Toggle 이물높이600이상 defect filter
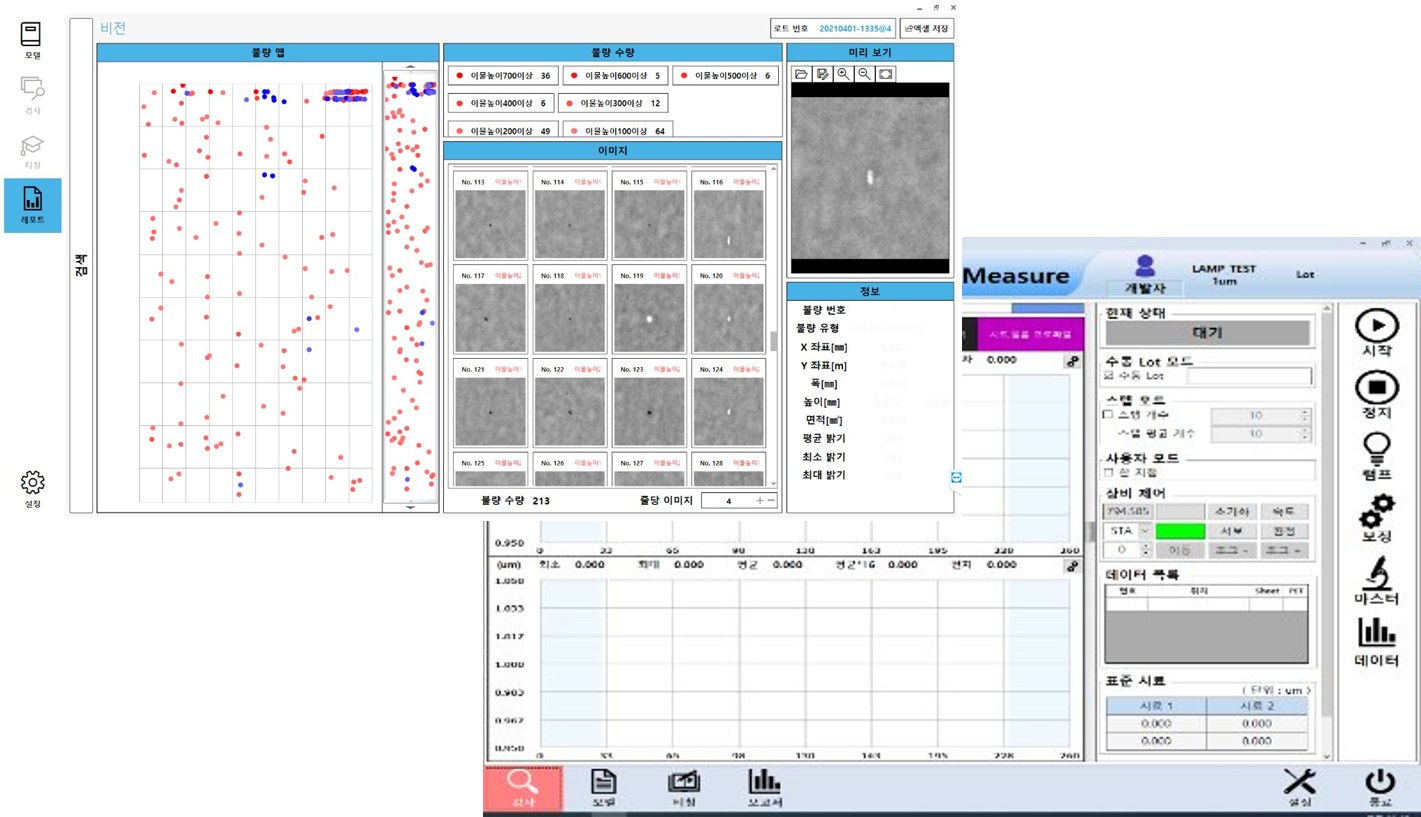Image resolution: width=1421 pixels, height=817 pixels. tap(614, 75)
